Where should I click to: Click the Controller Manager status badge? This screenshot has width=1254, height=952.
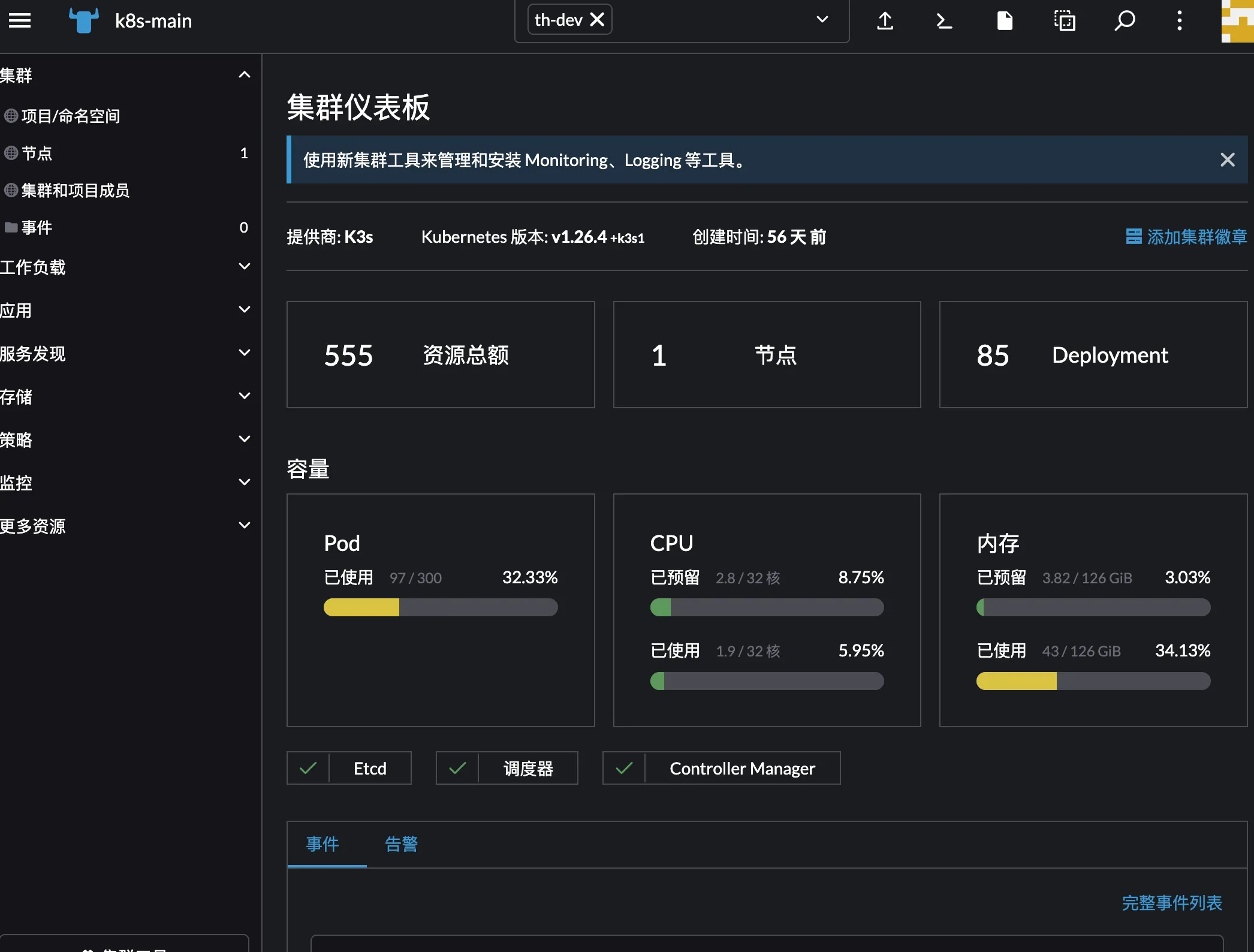point(721,768)
